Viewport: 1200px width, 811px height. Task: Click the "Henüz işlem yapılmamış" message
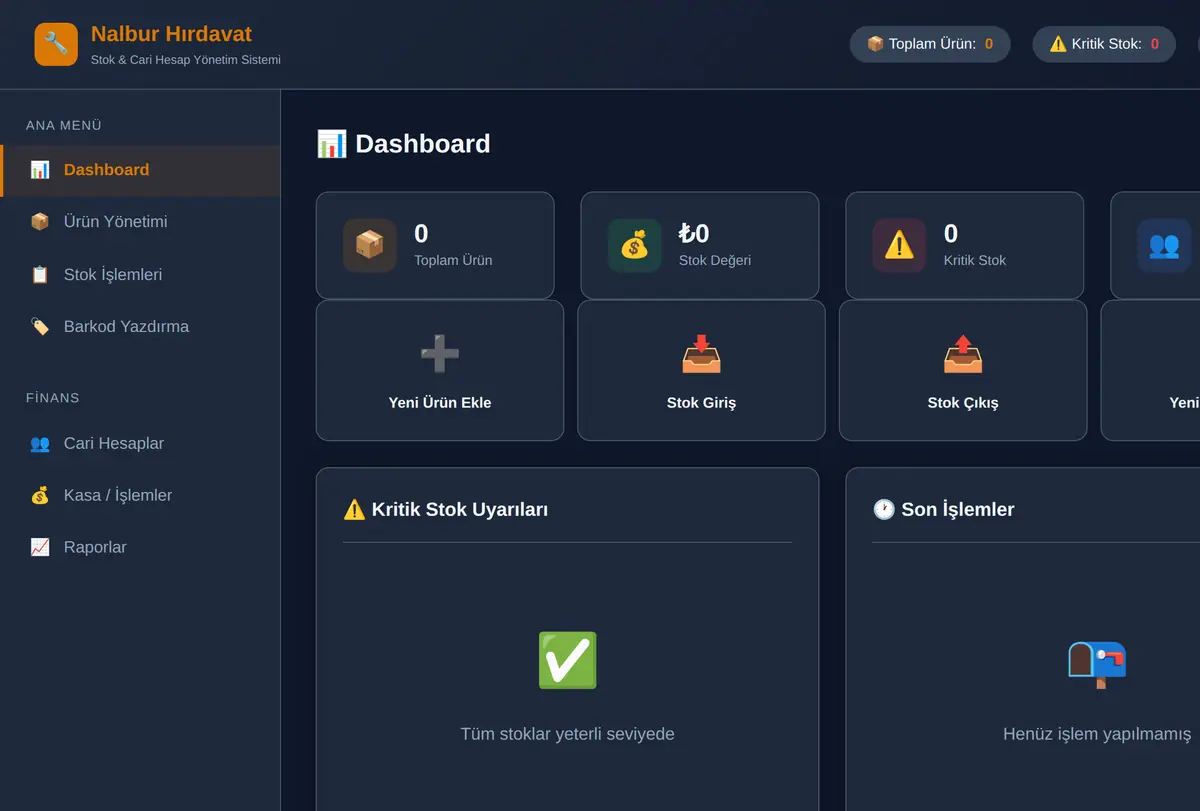pos(1097,734)
